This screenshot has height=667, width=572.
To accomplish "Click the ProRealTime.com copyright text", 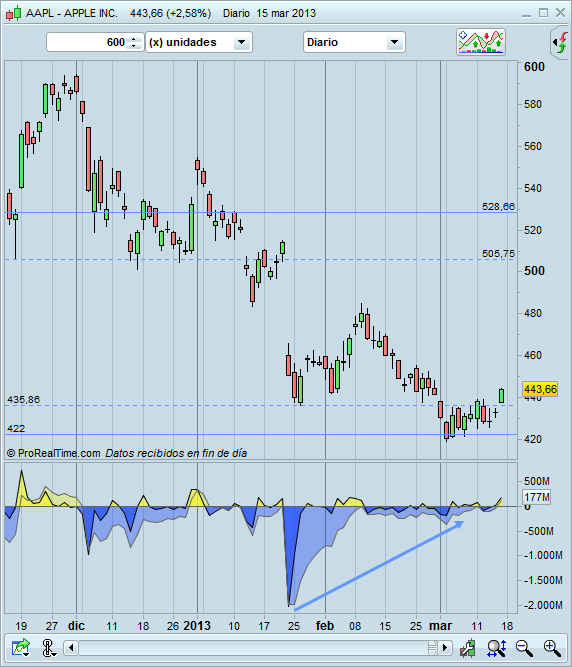I will click(54, 453).
